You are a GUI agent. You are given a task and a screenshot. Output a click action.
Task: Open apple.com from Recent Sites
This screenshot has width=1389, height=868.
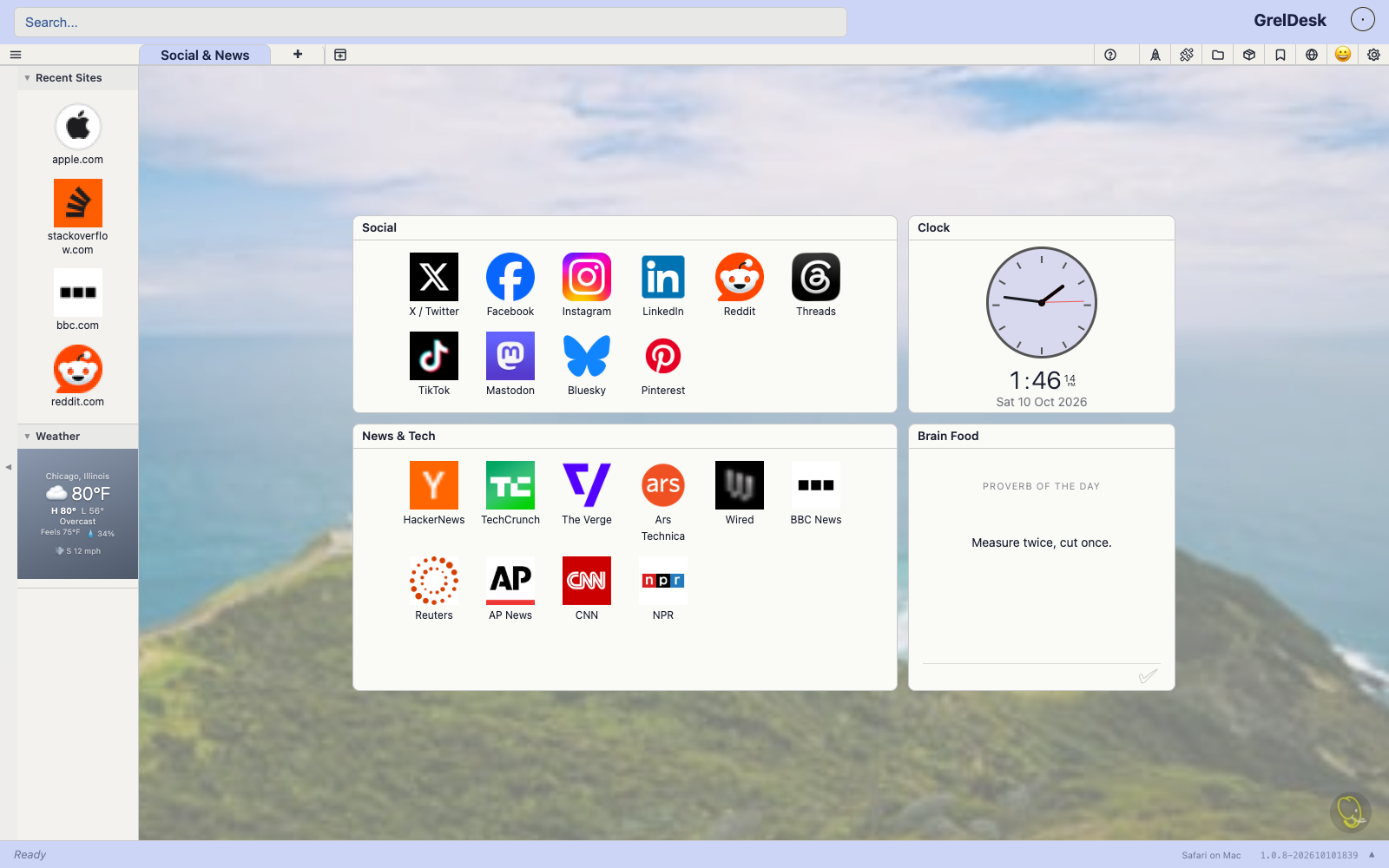tap(78, 135)
